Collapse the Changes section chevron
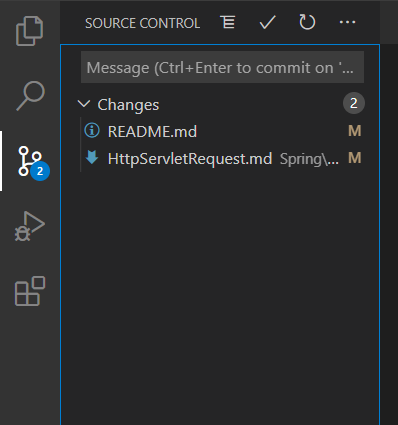 [84, 104]
